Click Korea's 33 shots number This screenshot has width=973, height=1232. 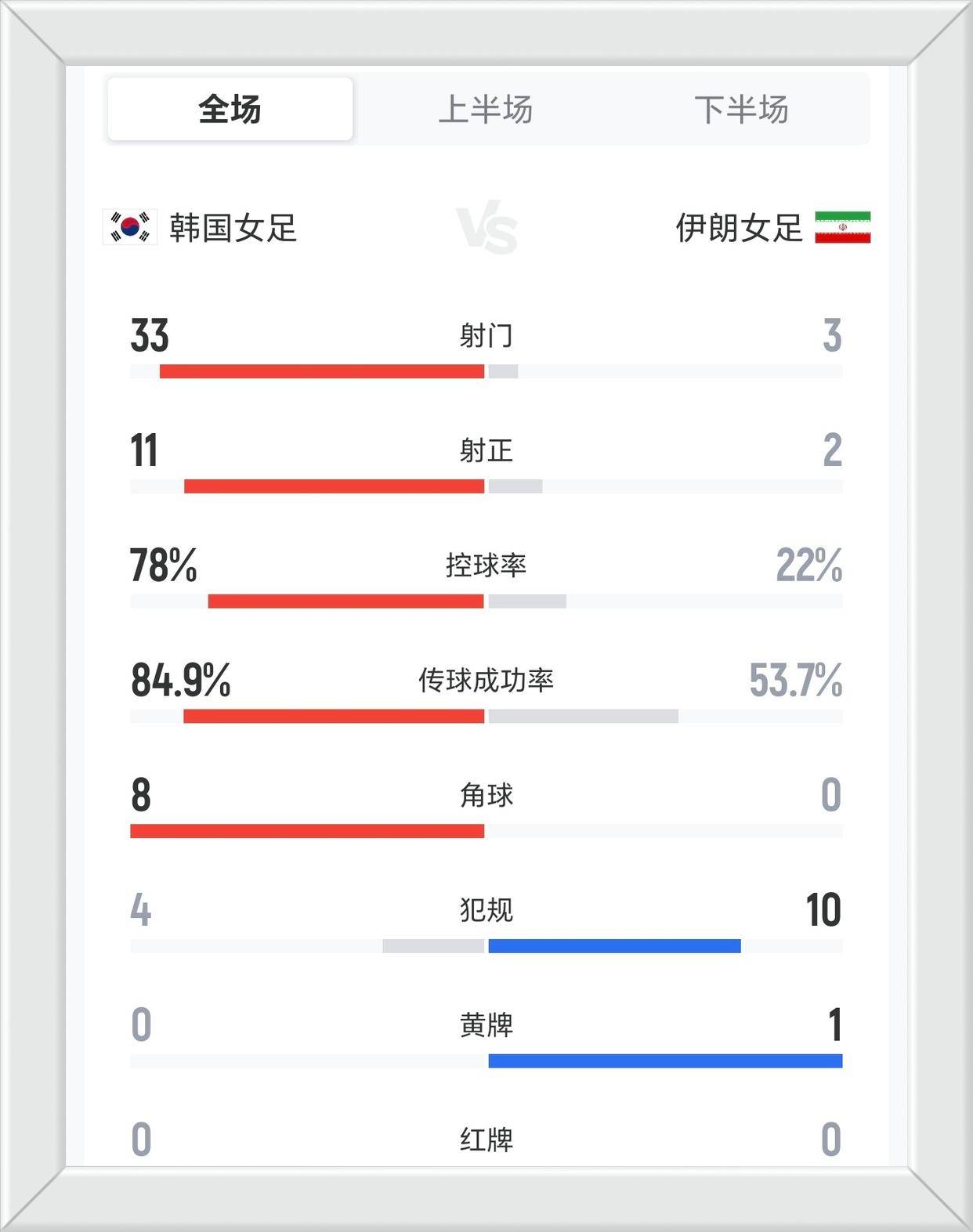click(150, 335)
